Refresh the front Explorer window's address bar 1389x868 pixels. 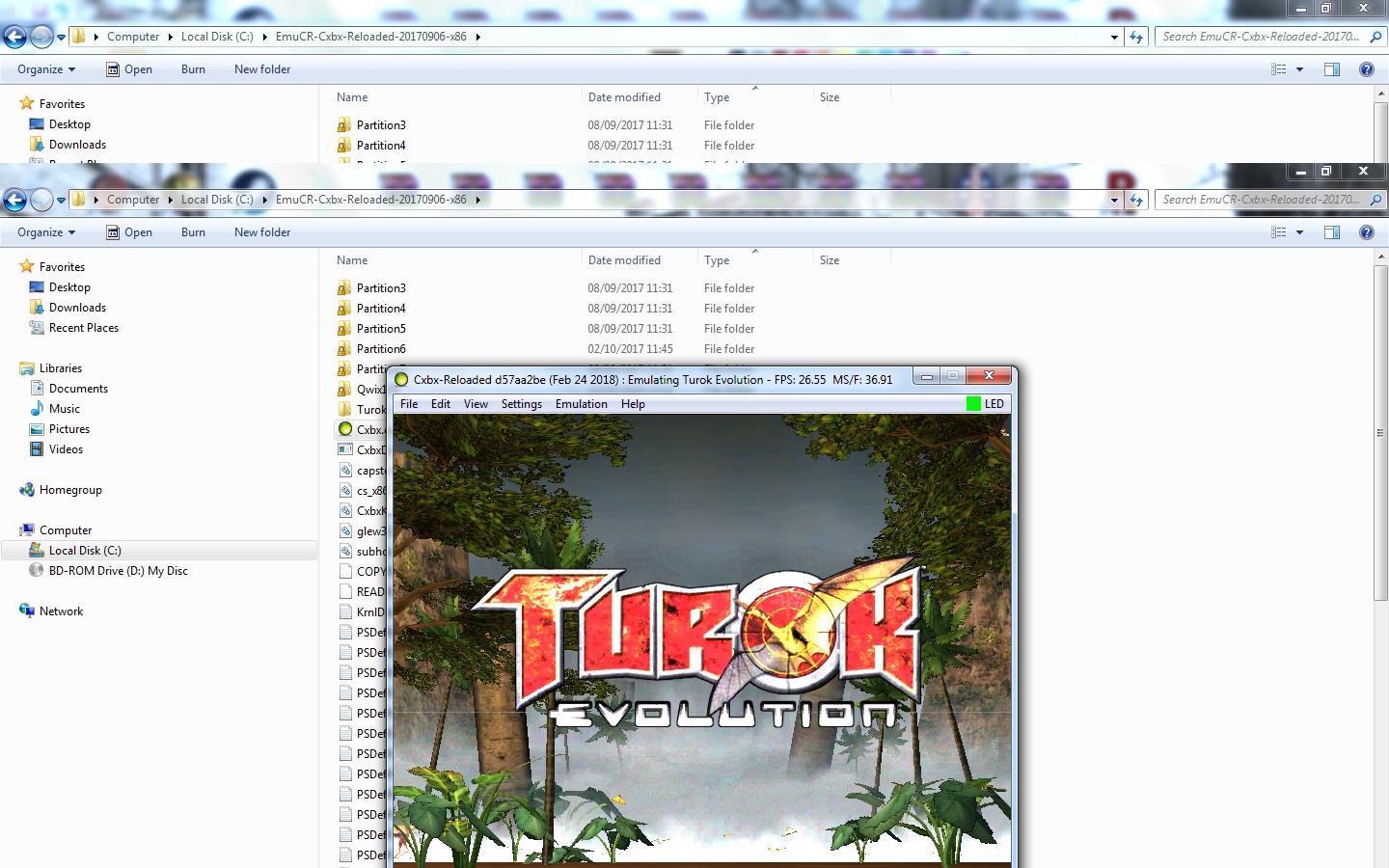pyautogui.click(x=1136, y=200)
